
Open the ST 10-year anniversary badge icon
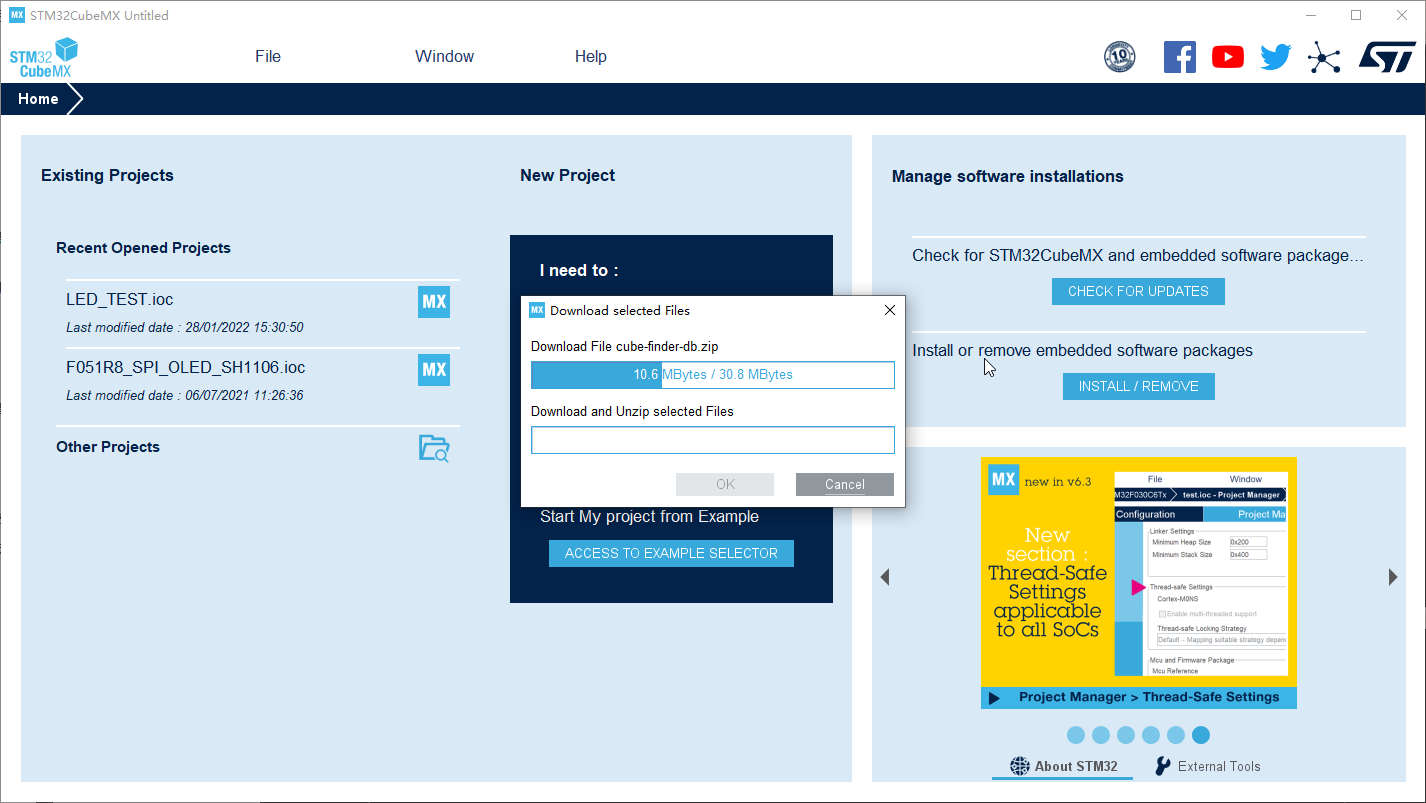[x=1119, y=57]
